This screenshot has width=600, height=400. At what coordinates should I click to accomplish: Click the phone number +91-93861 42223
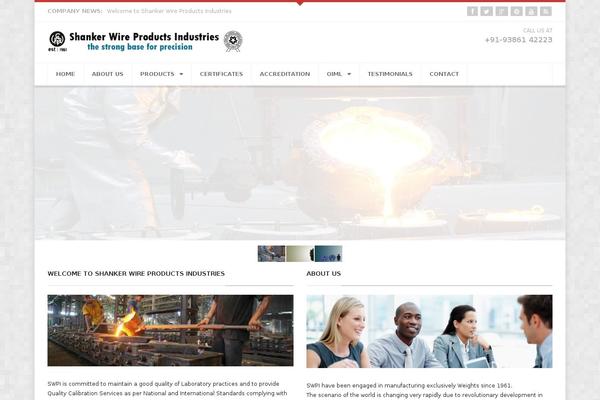pos(518,40)
